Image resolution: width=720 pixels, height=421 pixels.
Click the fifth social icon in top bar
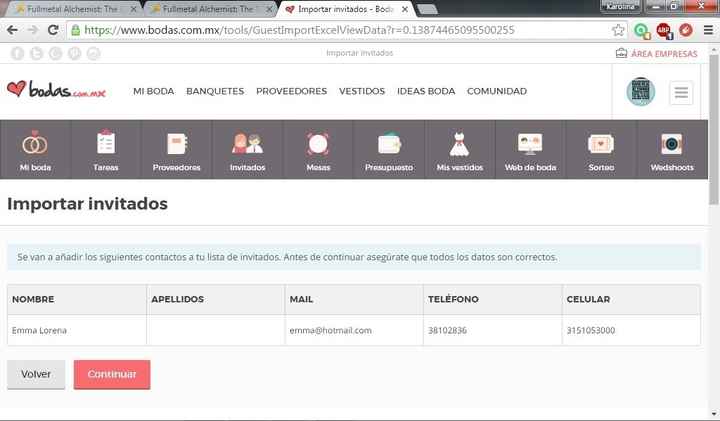point(94,54)
